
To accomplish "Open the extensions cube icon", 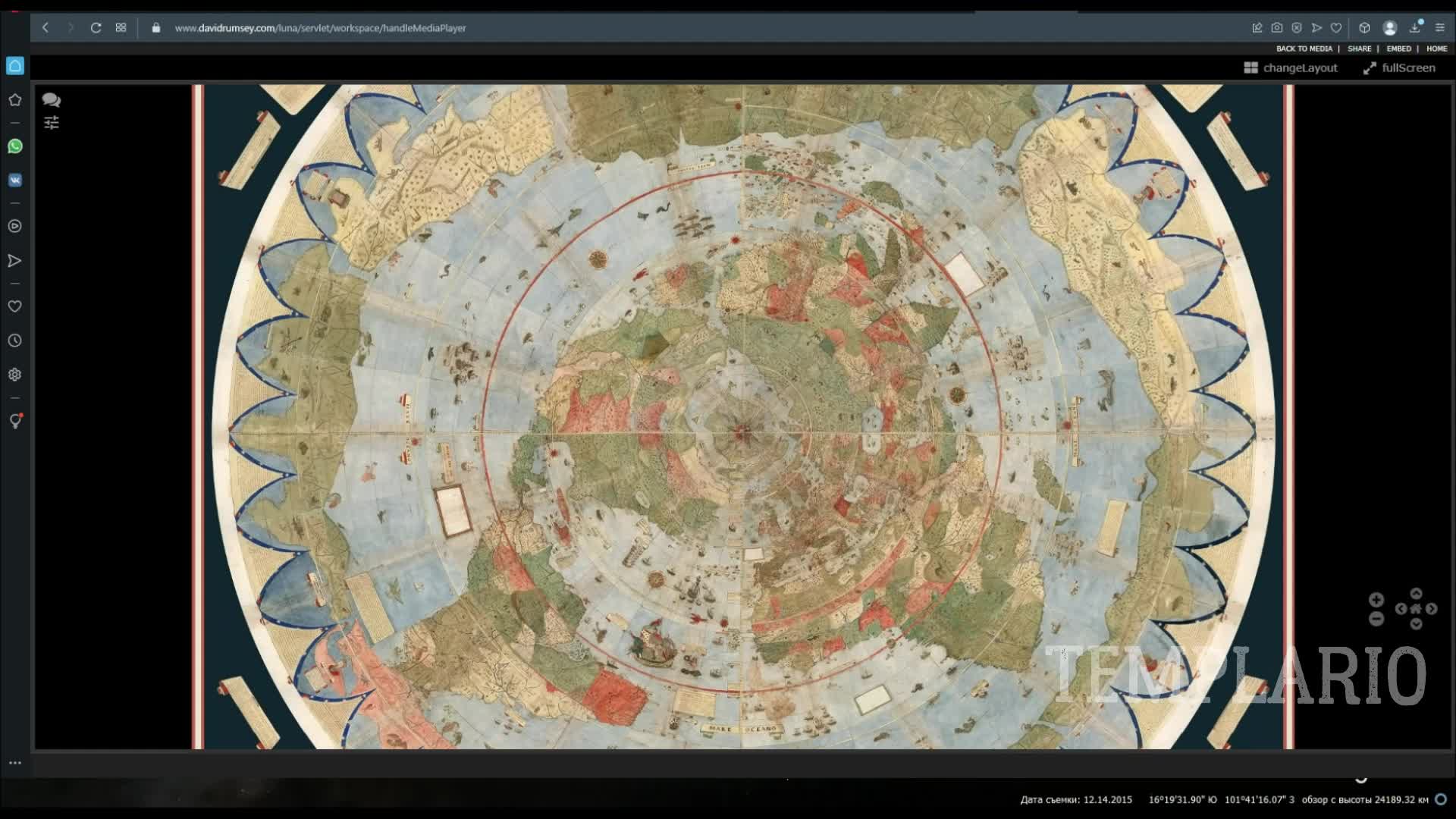I will 1364,28.
